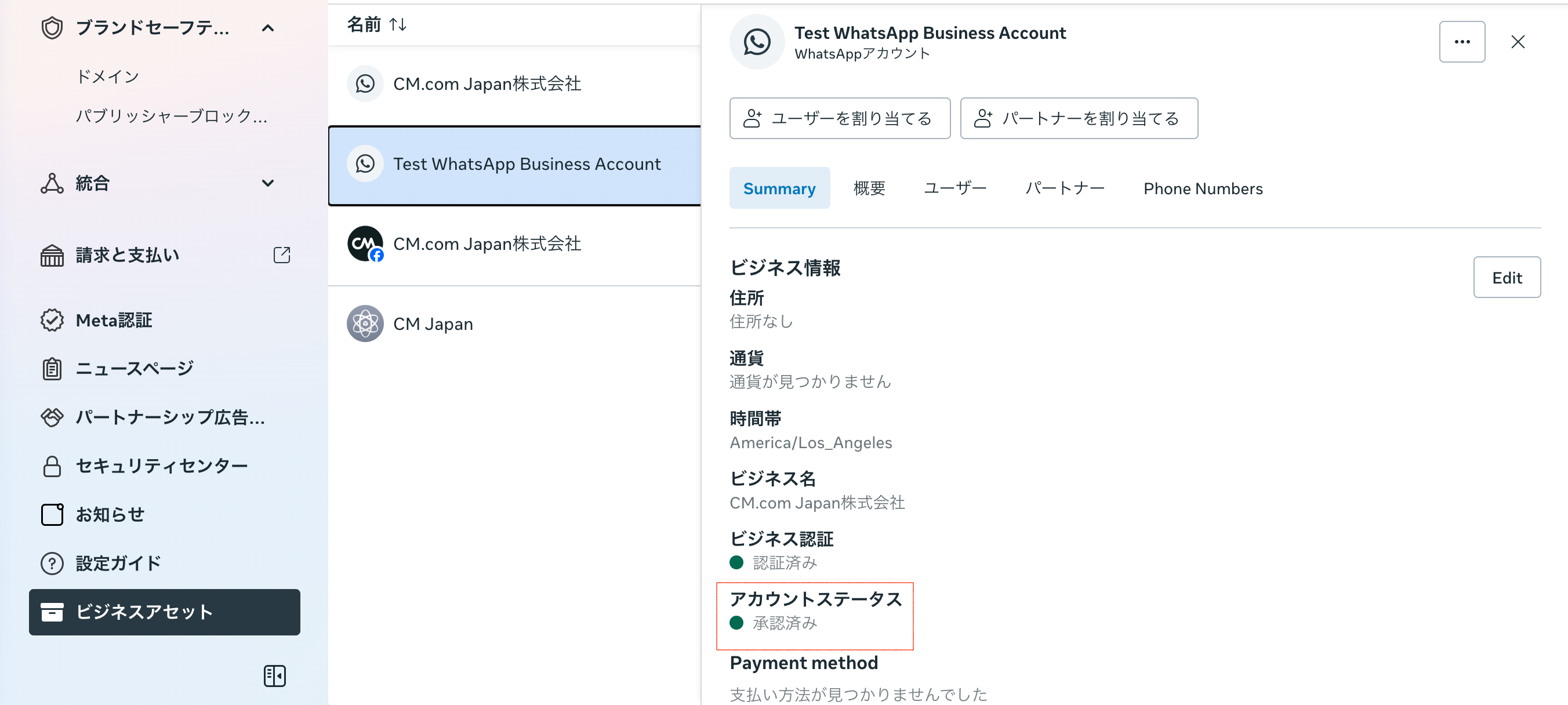Image resolution: width=1568 pixels, height=705 pixels.
Task: Select CM Japan in the asset list
Action: [x=432, y=324]
